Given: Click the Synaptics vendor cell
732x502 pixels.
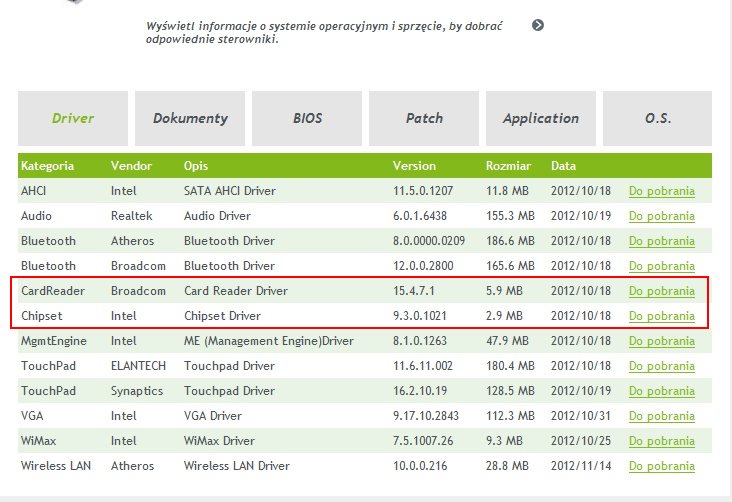Looking at the screenshot, I should 137,391.
